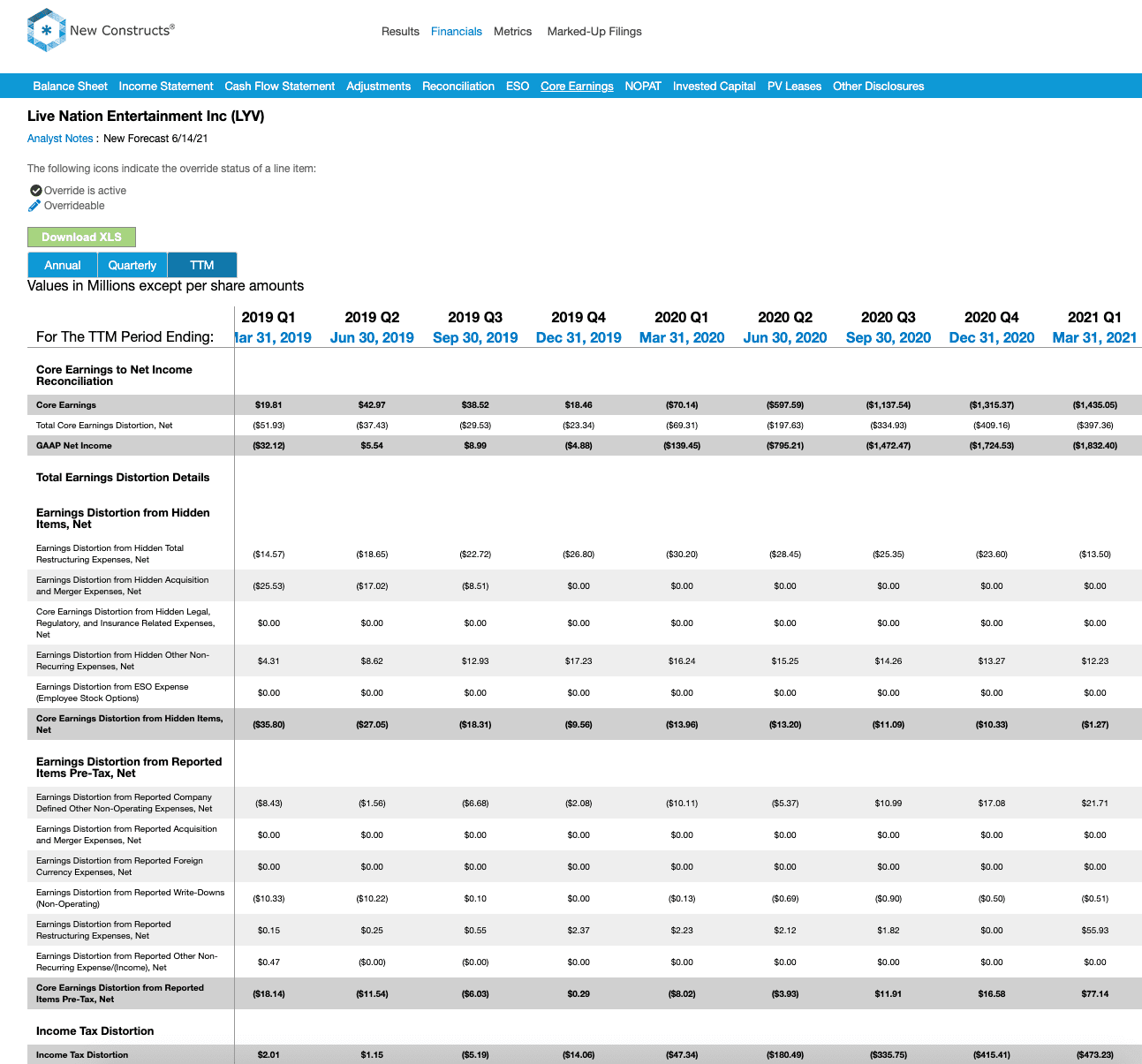This screenshot has height=1064, width=1142.
Task: Click hidden items total ($35.80)
Action: tap(268, 725)
